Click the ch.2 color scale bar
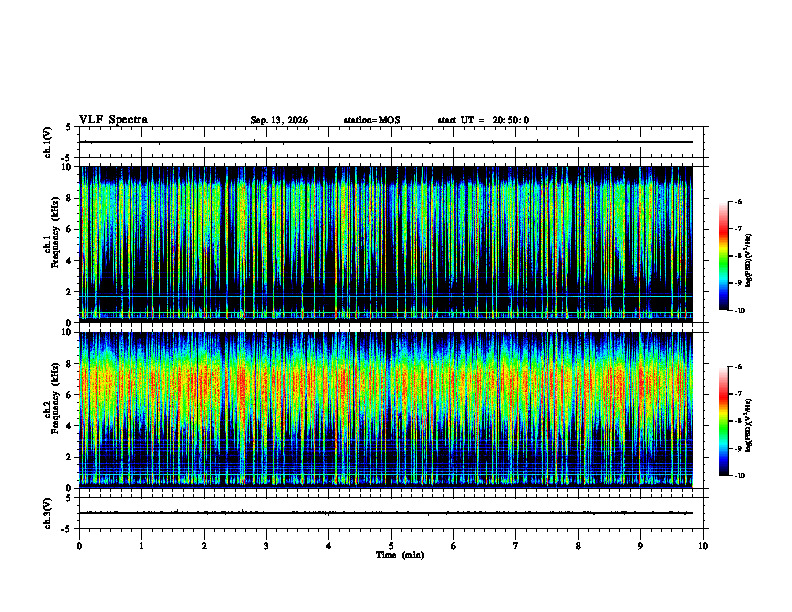This screenshot has height=612, width=792. pyautogui.click(x=723, y=421)
